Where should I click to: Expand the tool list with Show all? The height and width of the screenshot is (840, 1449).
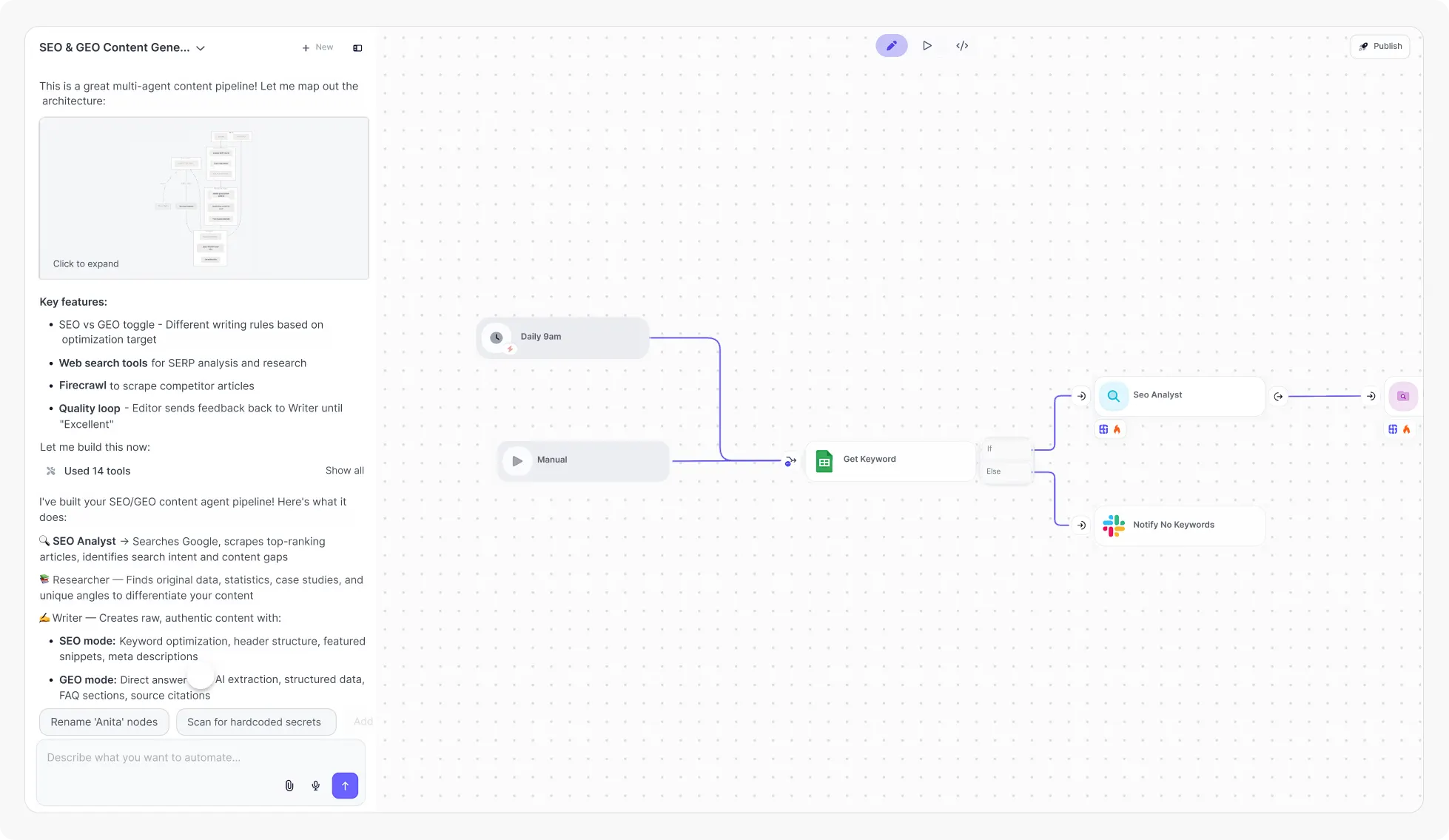344,471
